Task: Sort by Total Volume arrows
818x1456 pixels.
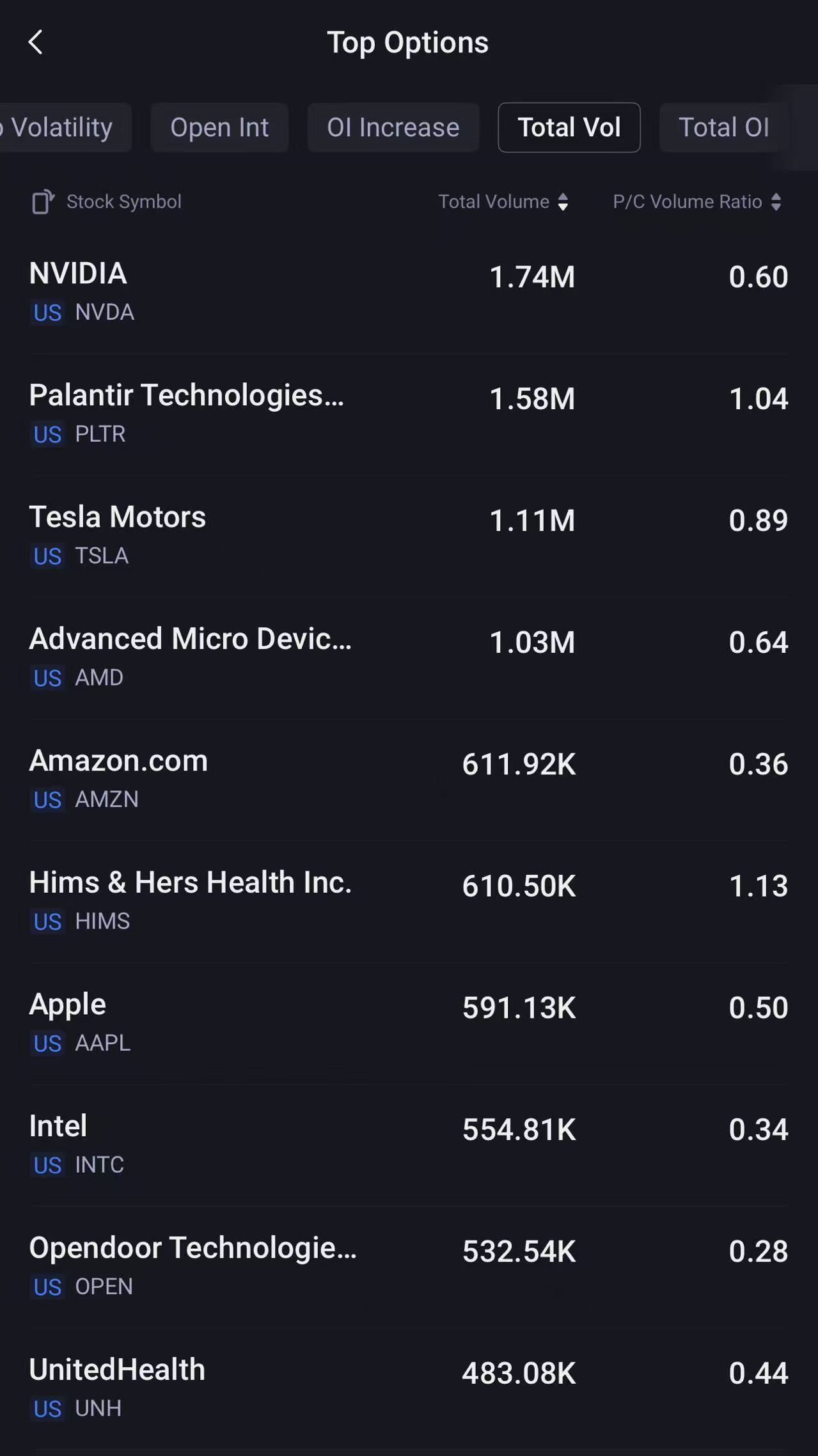Action: point(563,202)
